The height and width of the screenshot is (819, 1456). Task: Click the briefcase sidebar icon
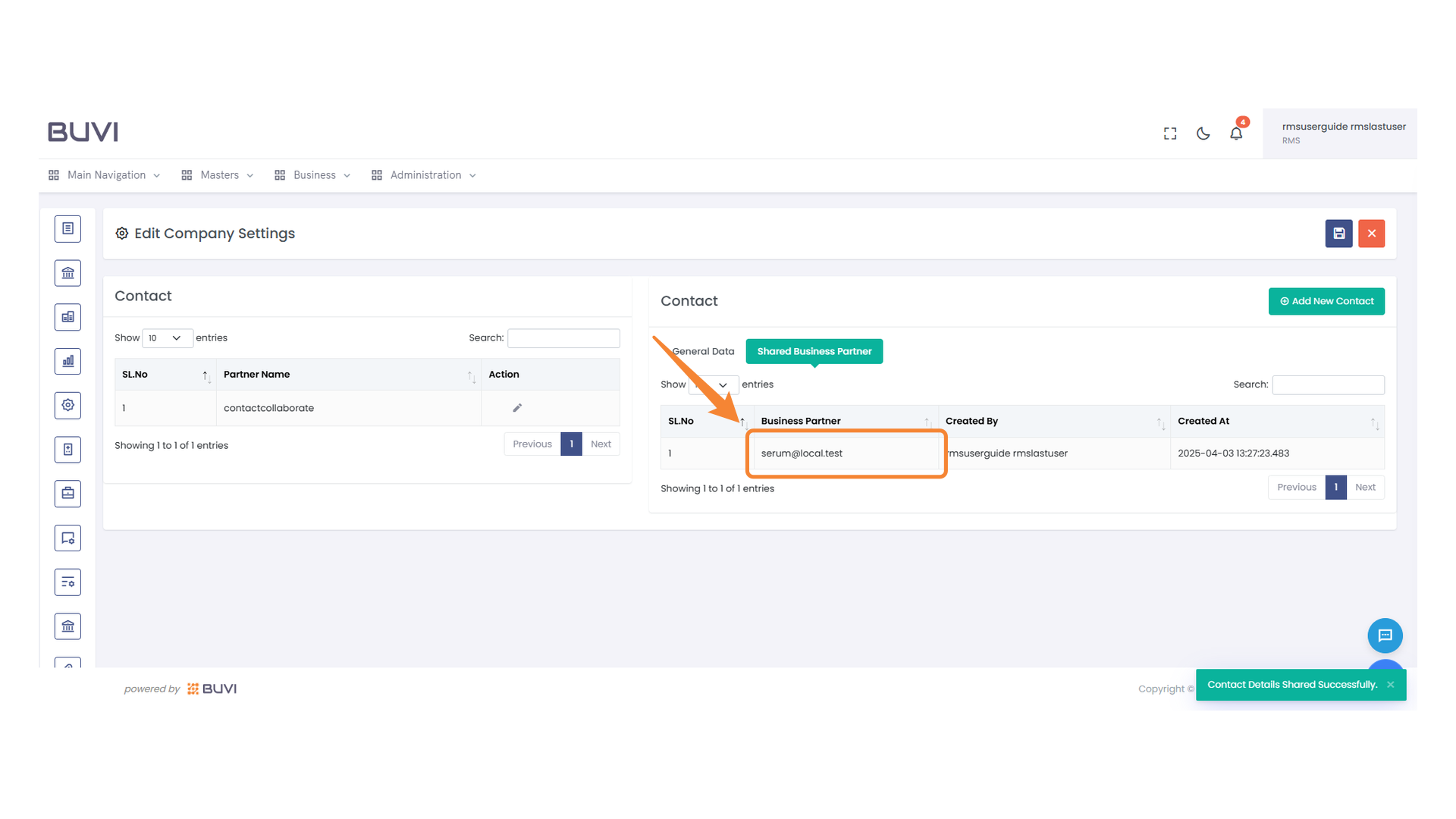click(67, 494)
